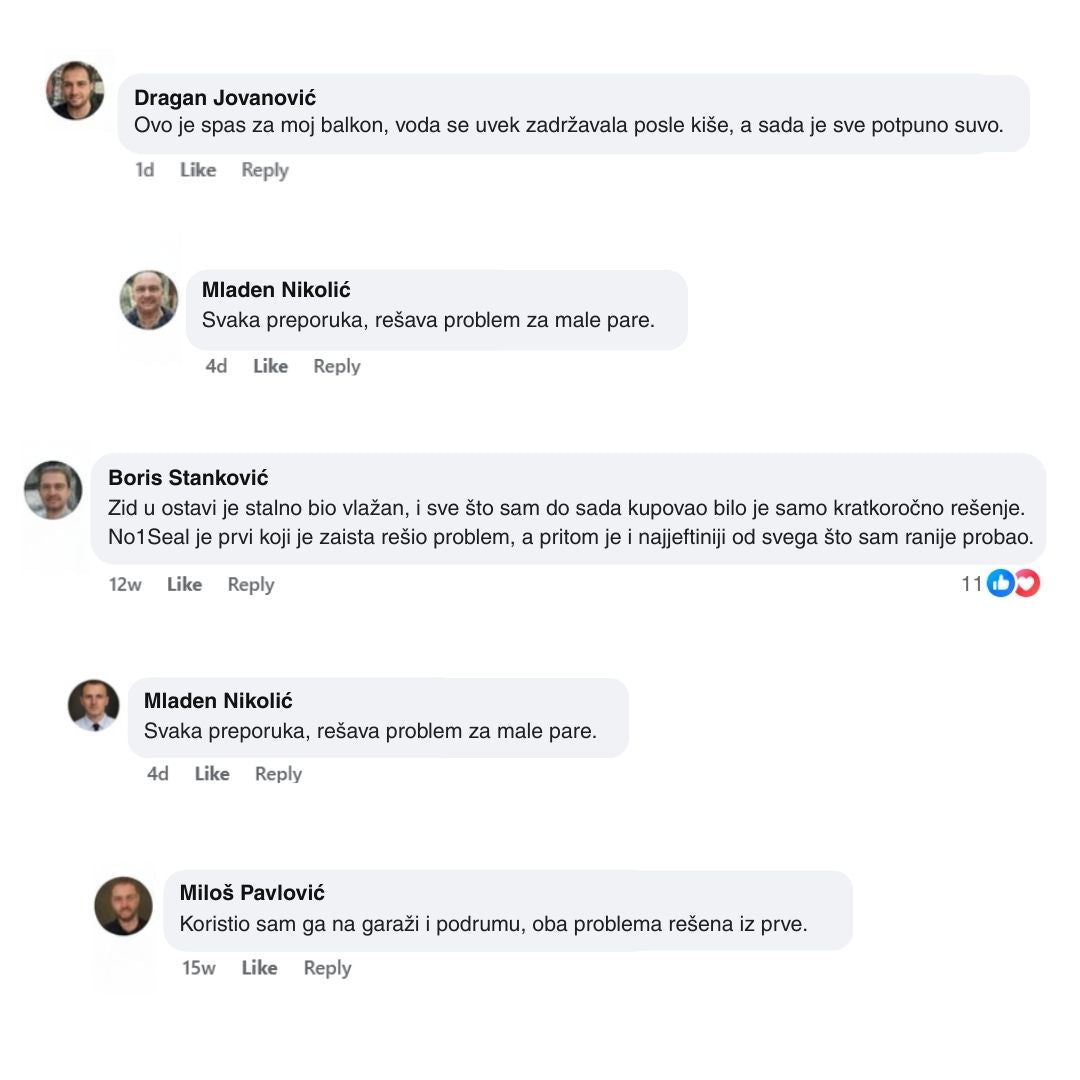Click the red heart reaction icon
Screen dimensions: 1080x1080
pyautogui.click(x=1027, y=584)
